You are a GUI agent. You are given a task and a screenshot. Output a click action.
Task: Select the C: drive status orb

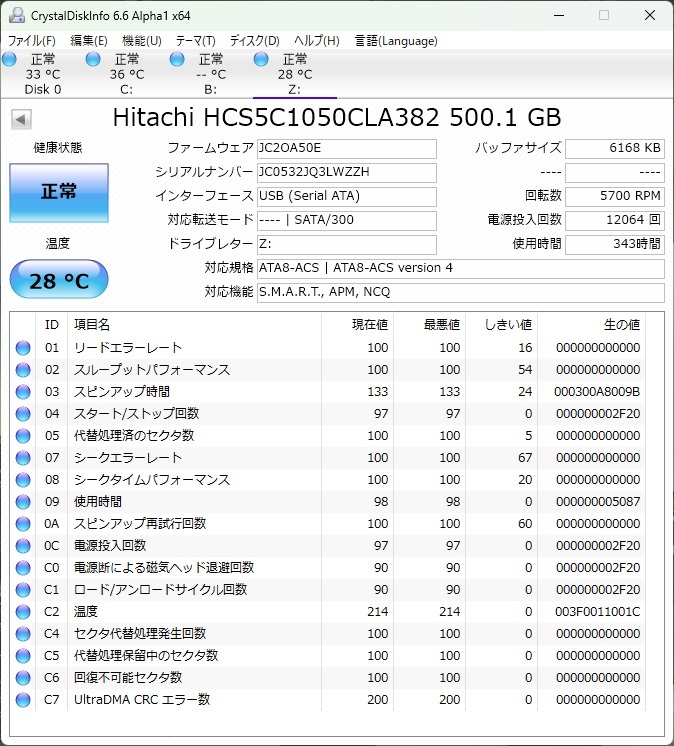coord(93,60)
